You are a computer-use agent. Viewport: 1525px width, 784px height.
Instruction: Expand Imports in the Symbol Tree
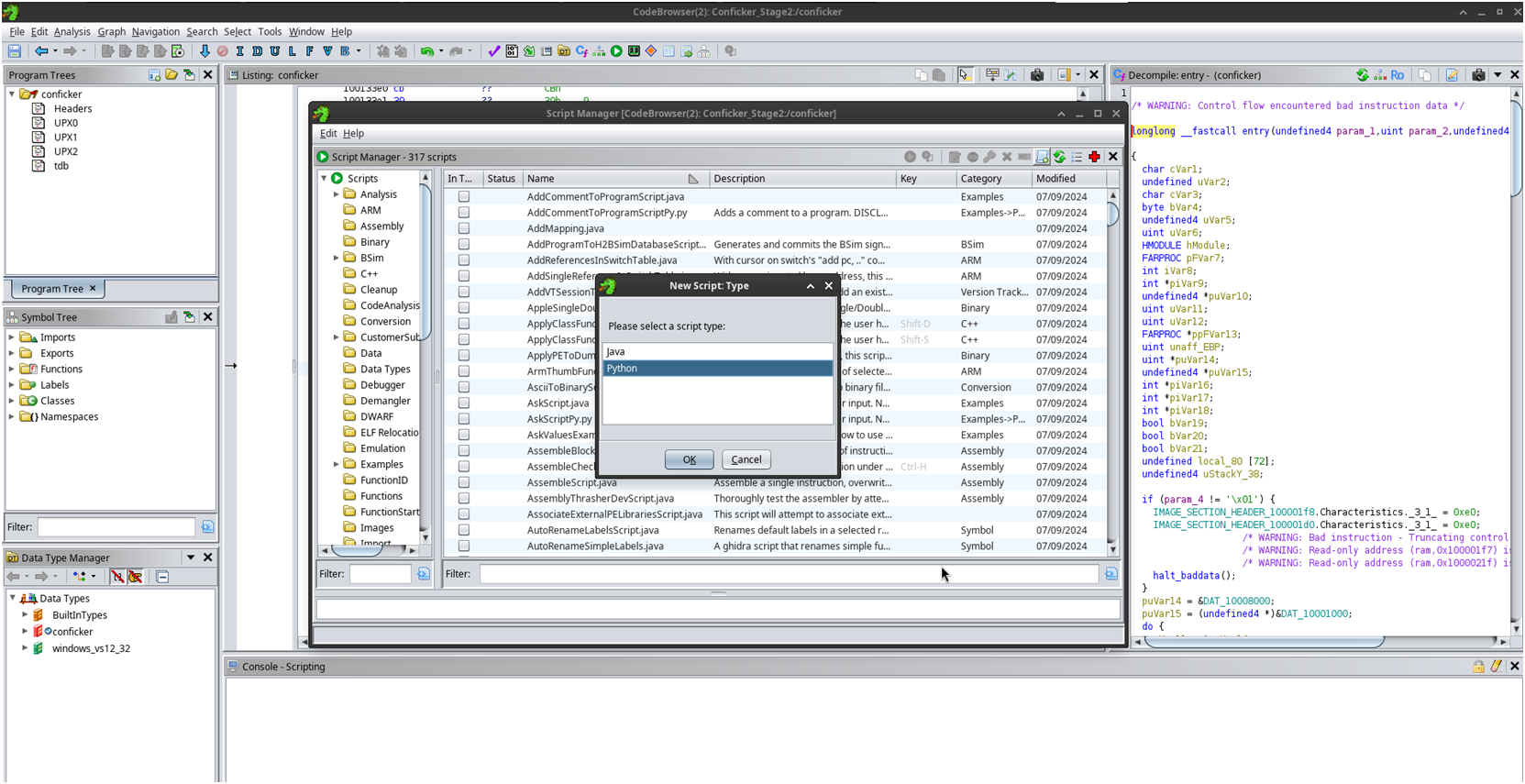click(12, 337)
